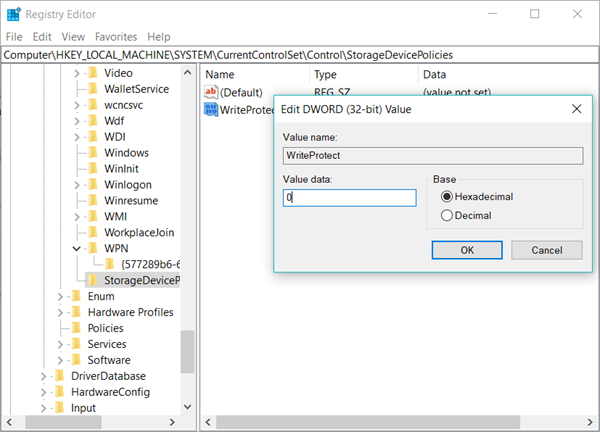Open the Favorites menu
The height and width of the screenshot is (432, 600).
tap(116, 37)
